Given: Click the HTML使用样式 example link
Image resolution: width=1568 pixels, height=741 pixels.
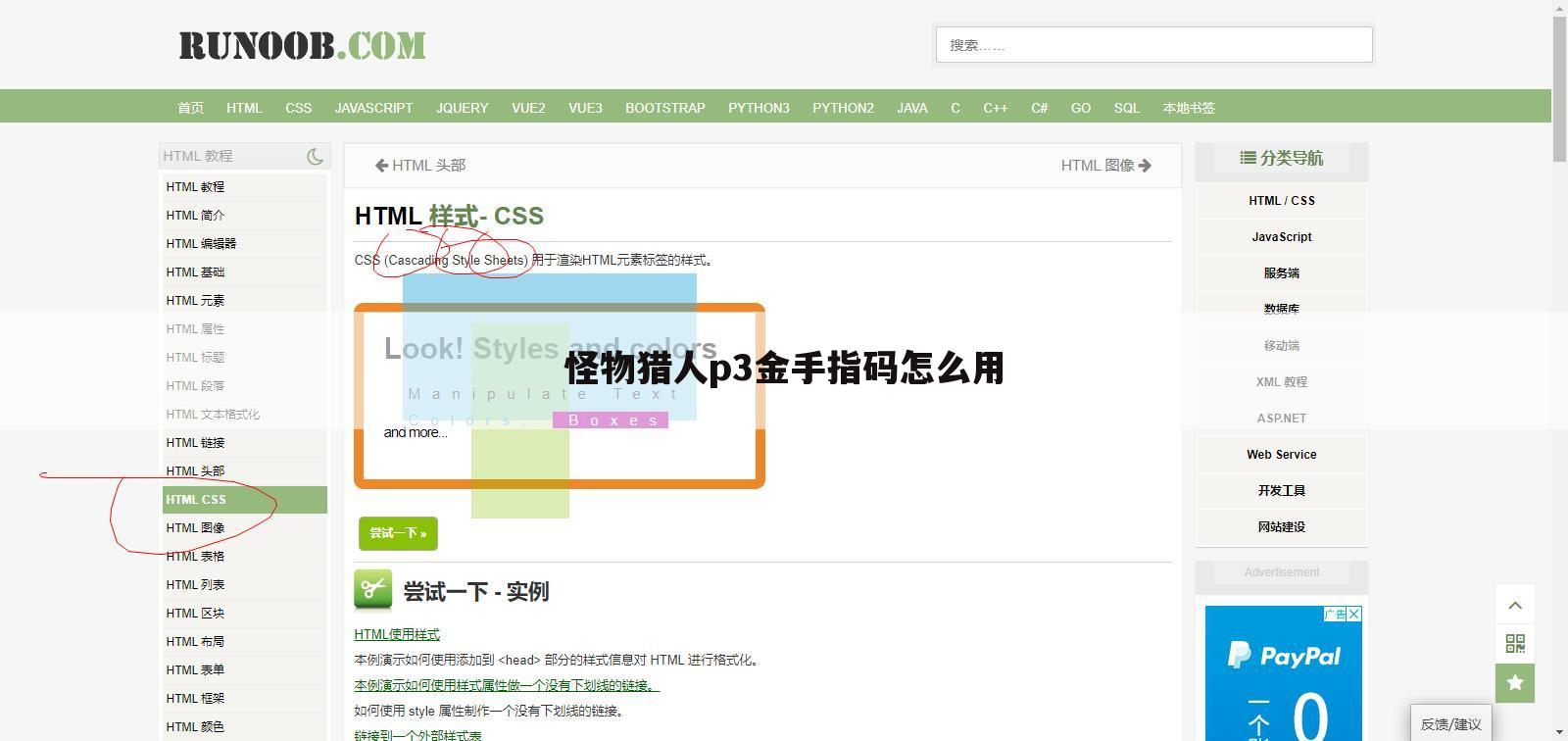Looking at the screenshot, I should coord(397,635).
